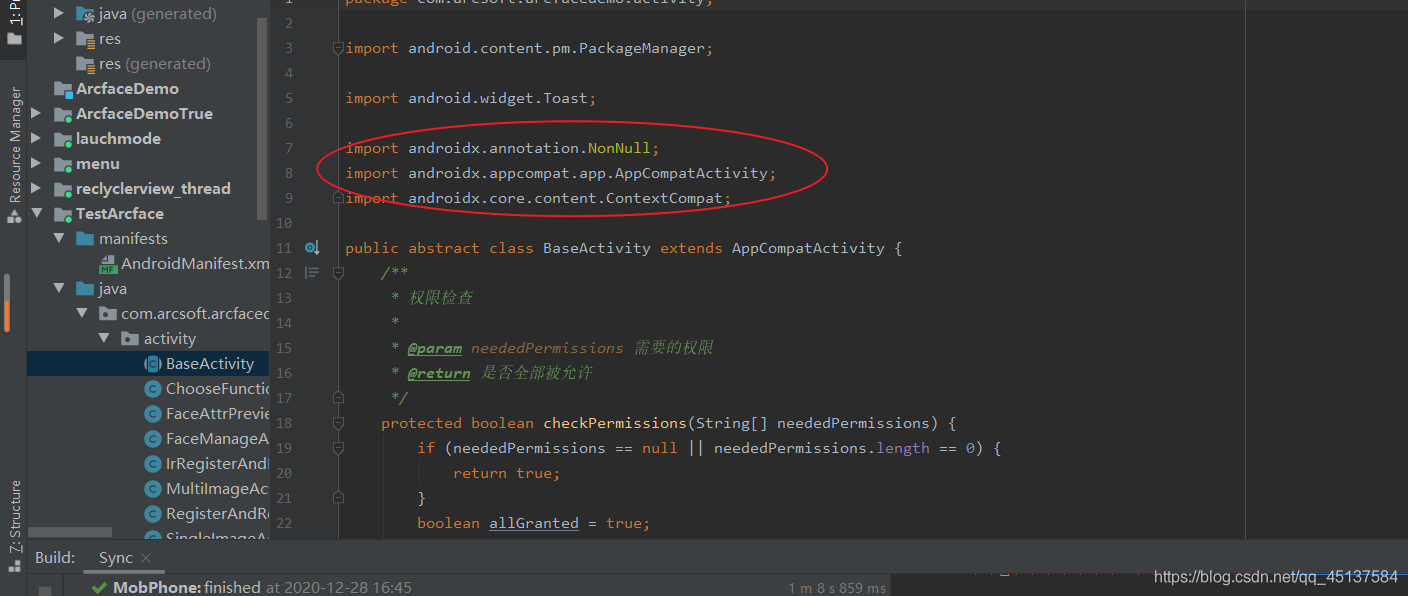Open the Z: Structure side panel

click(14, 526)
